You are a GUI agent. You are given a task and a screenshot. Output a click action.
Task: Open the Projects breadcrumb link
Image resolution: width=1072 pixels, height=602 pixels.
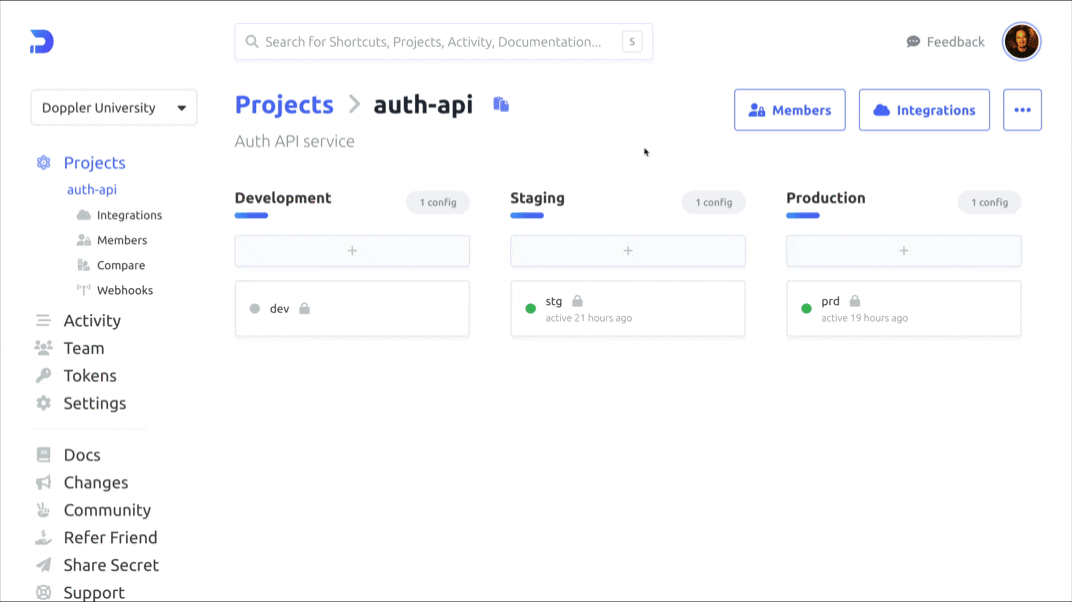[284, 104]
